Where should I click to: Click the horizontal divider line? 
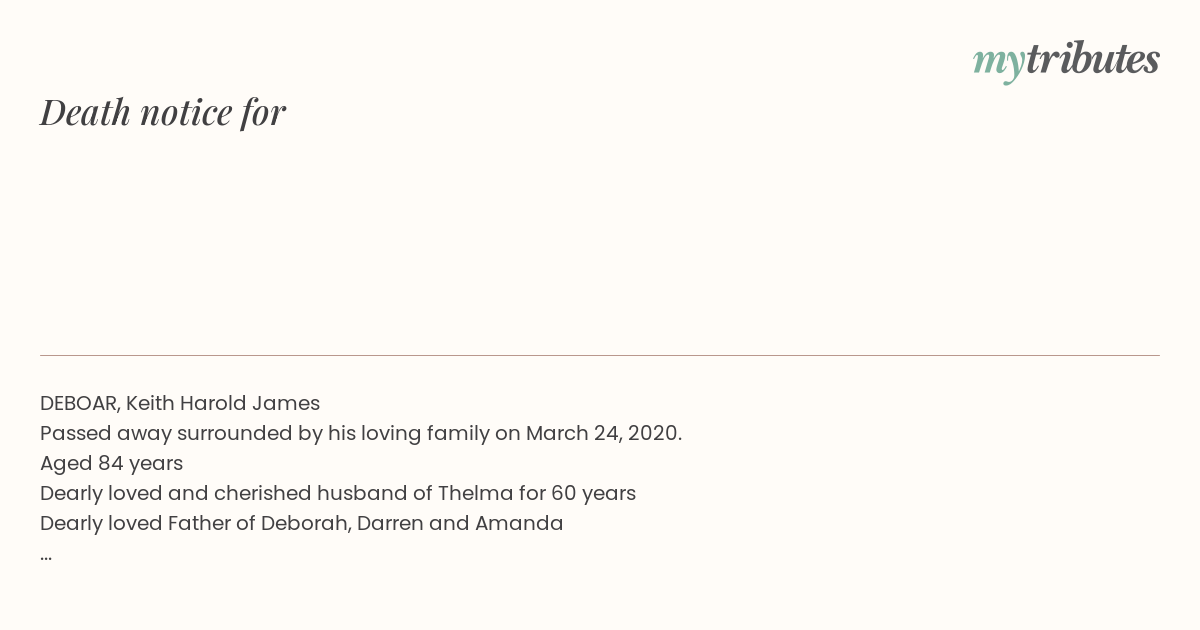coord(600,355)
